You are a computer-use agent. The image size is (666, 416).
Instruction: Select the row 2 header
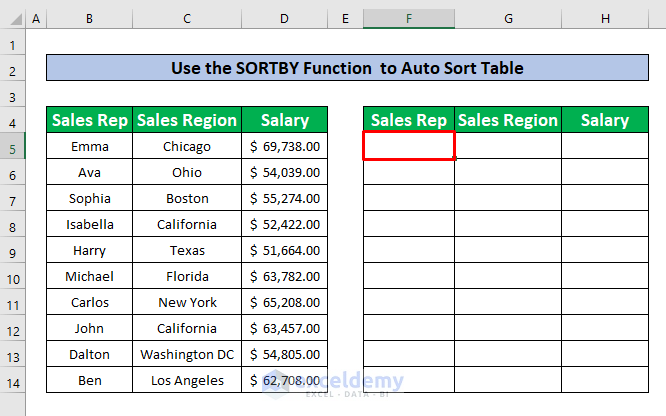click(13, 70)
